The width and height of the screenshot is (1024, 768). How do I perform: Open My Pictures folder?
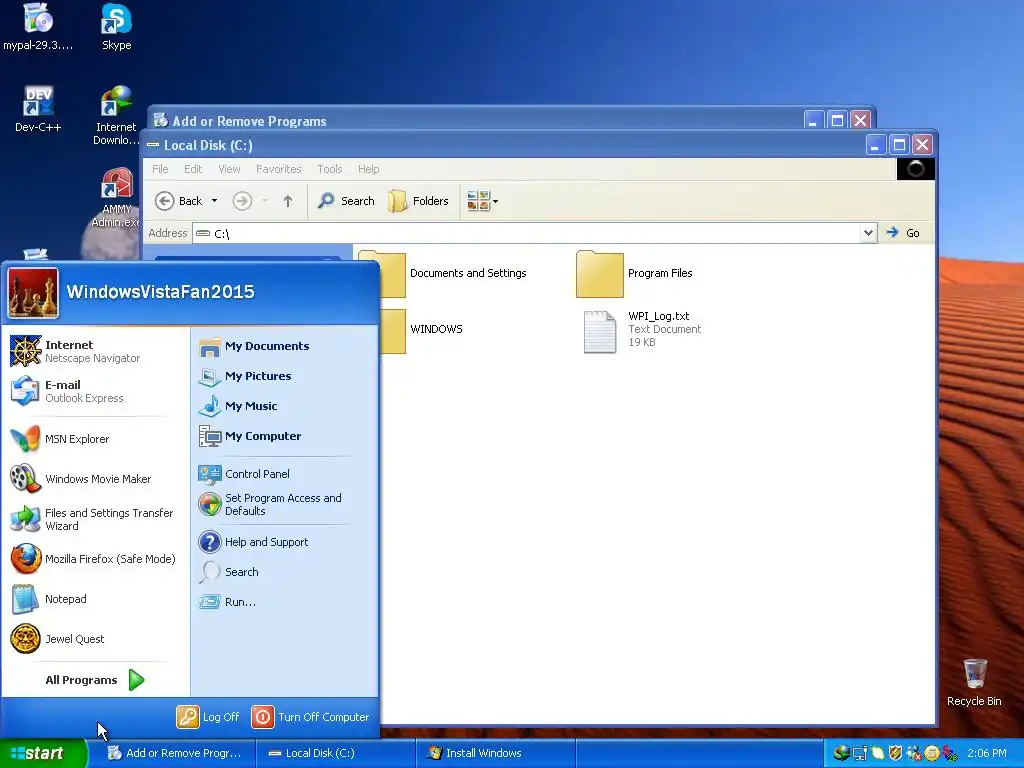pos(245,376)
